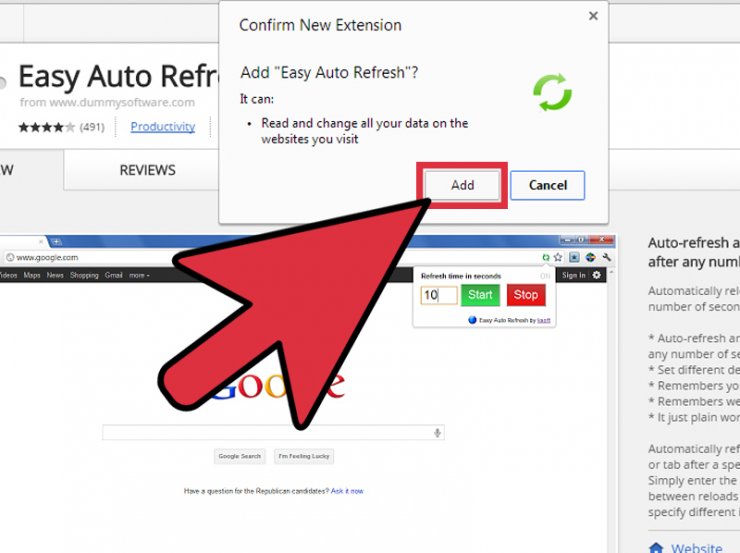The width and height of the screenshot is (740, 553).
Task: Open the Ask it now link
Action: click(x=347, y=491)
